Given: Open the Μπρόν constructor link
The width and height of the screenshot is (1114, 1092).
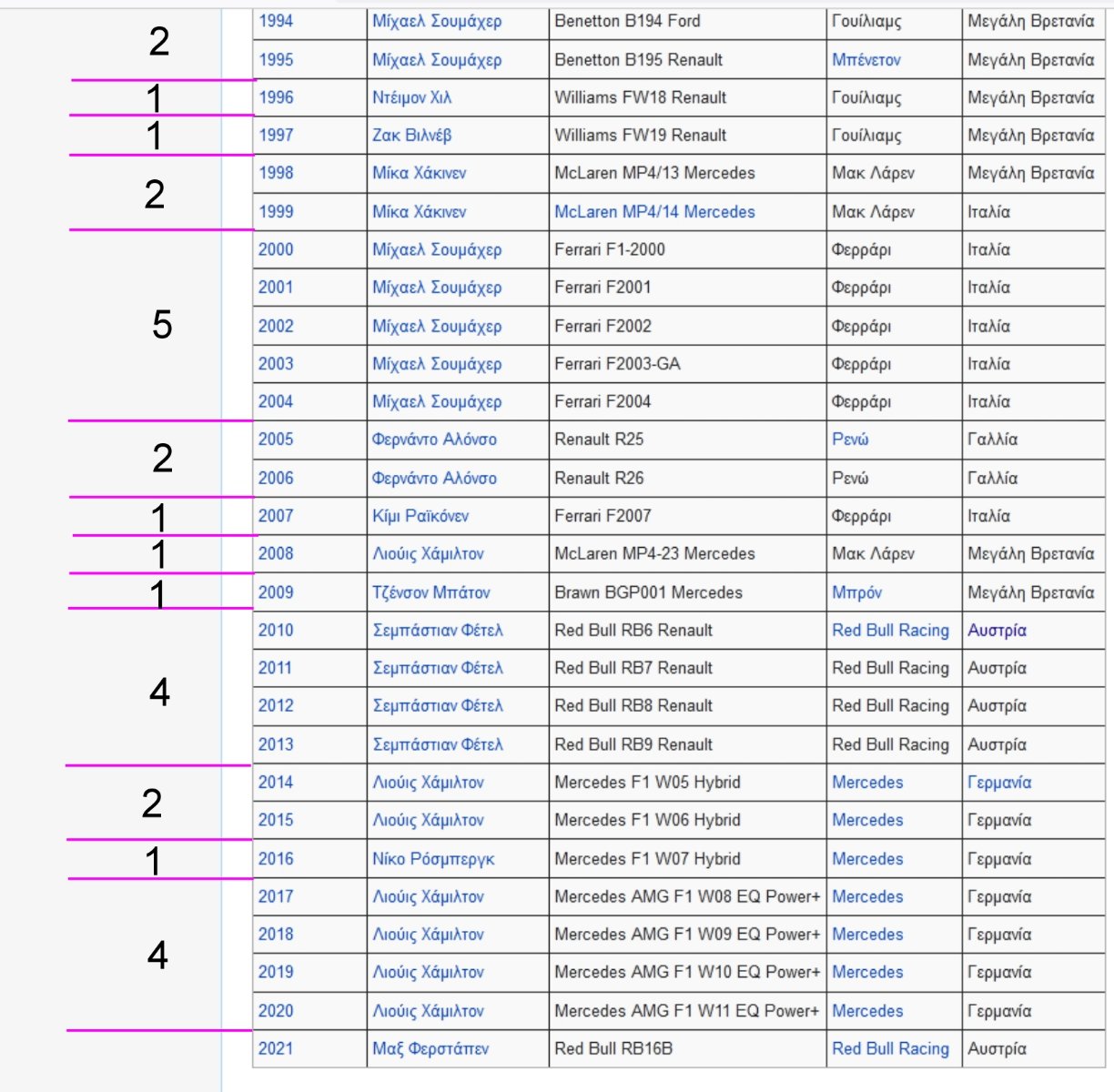Looking at the screenshot, I should tap(856, 592).
